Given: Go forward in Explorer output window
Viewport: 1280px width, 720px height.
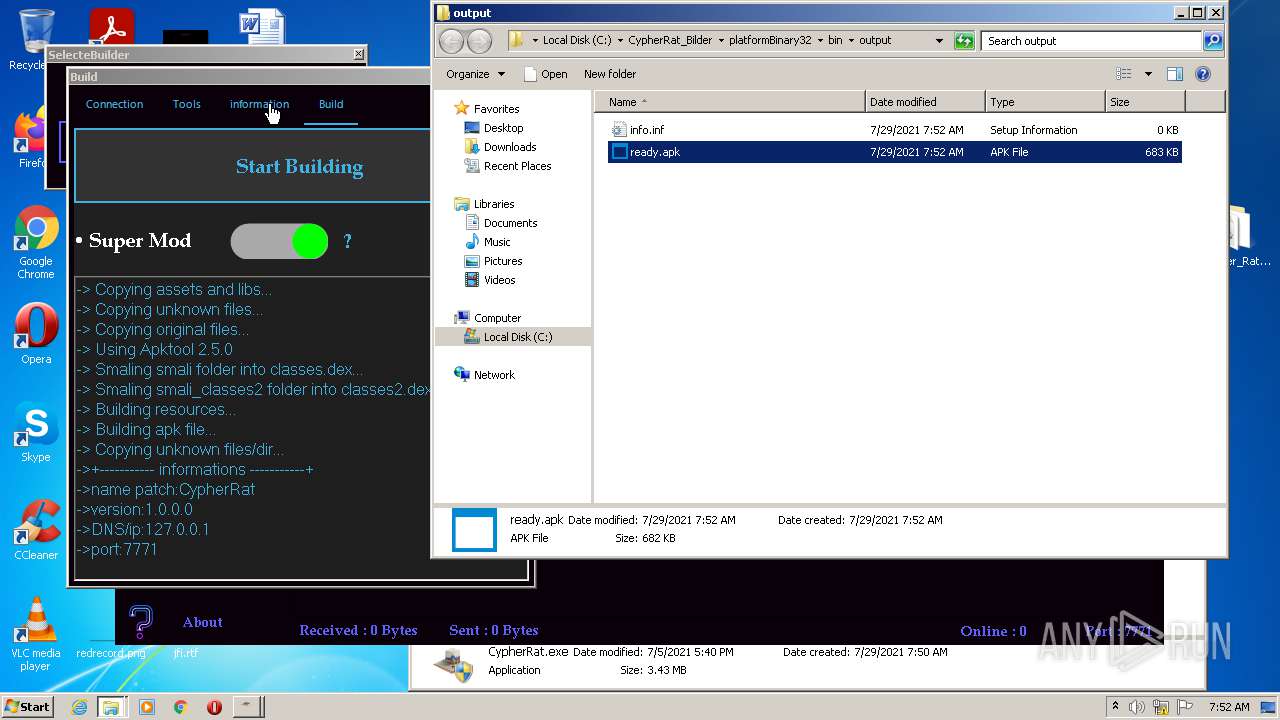Looking at the screenshot, I should click(479, 41).
